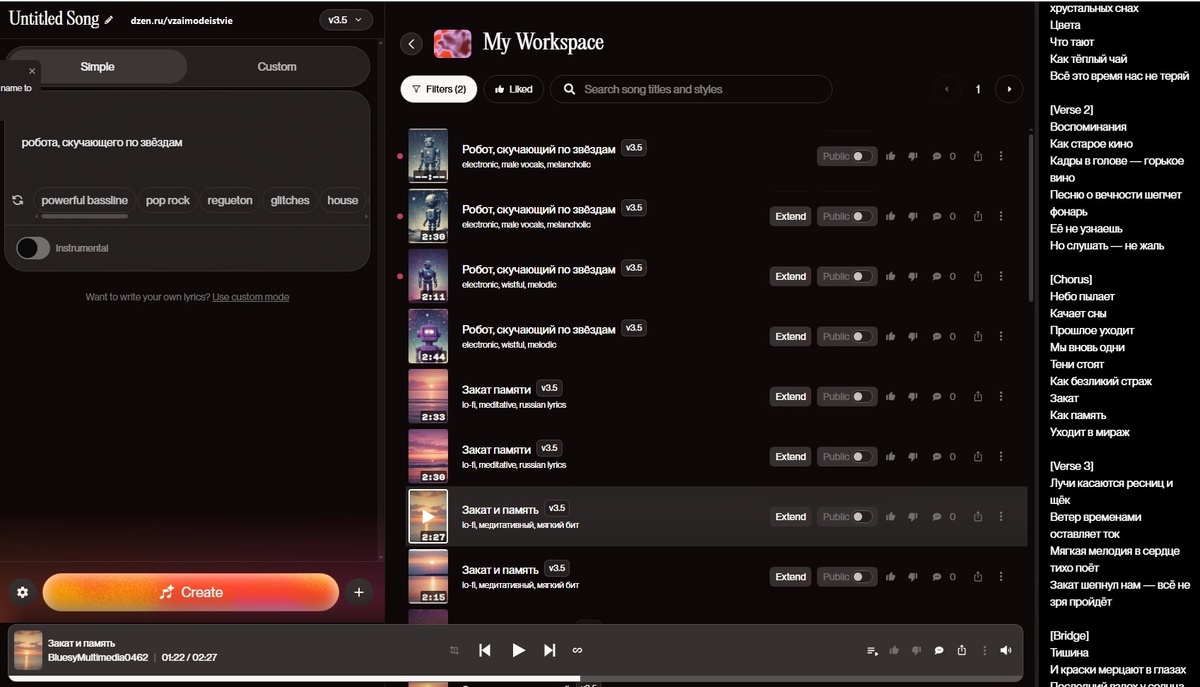Select the pop rock style tag
Image resolution: width=1200 pixels, height=687 pixels.
pyautogui.click(x=167, y=200)
